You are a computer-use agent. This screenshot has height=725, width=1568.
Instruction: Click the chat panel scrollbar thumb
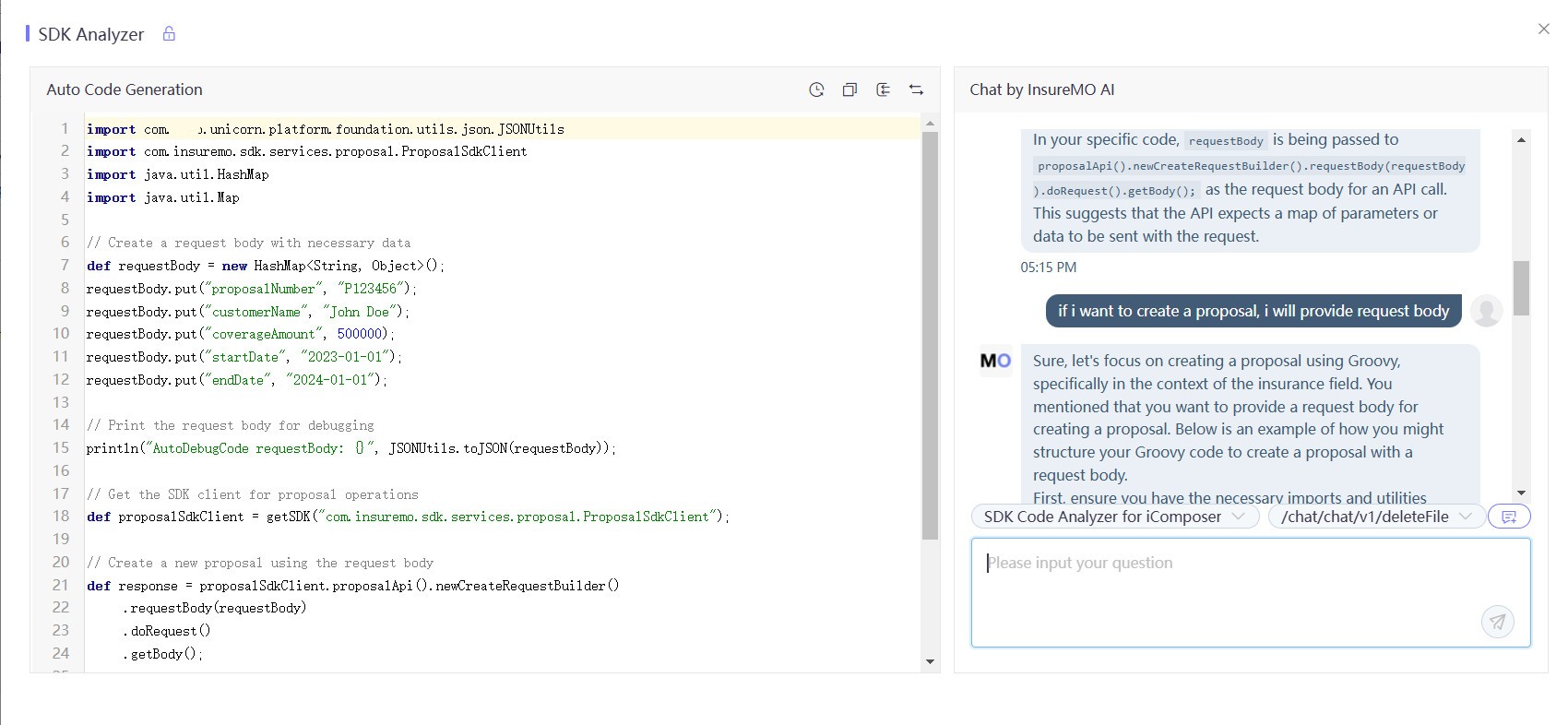pos(1521,288)
